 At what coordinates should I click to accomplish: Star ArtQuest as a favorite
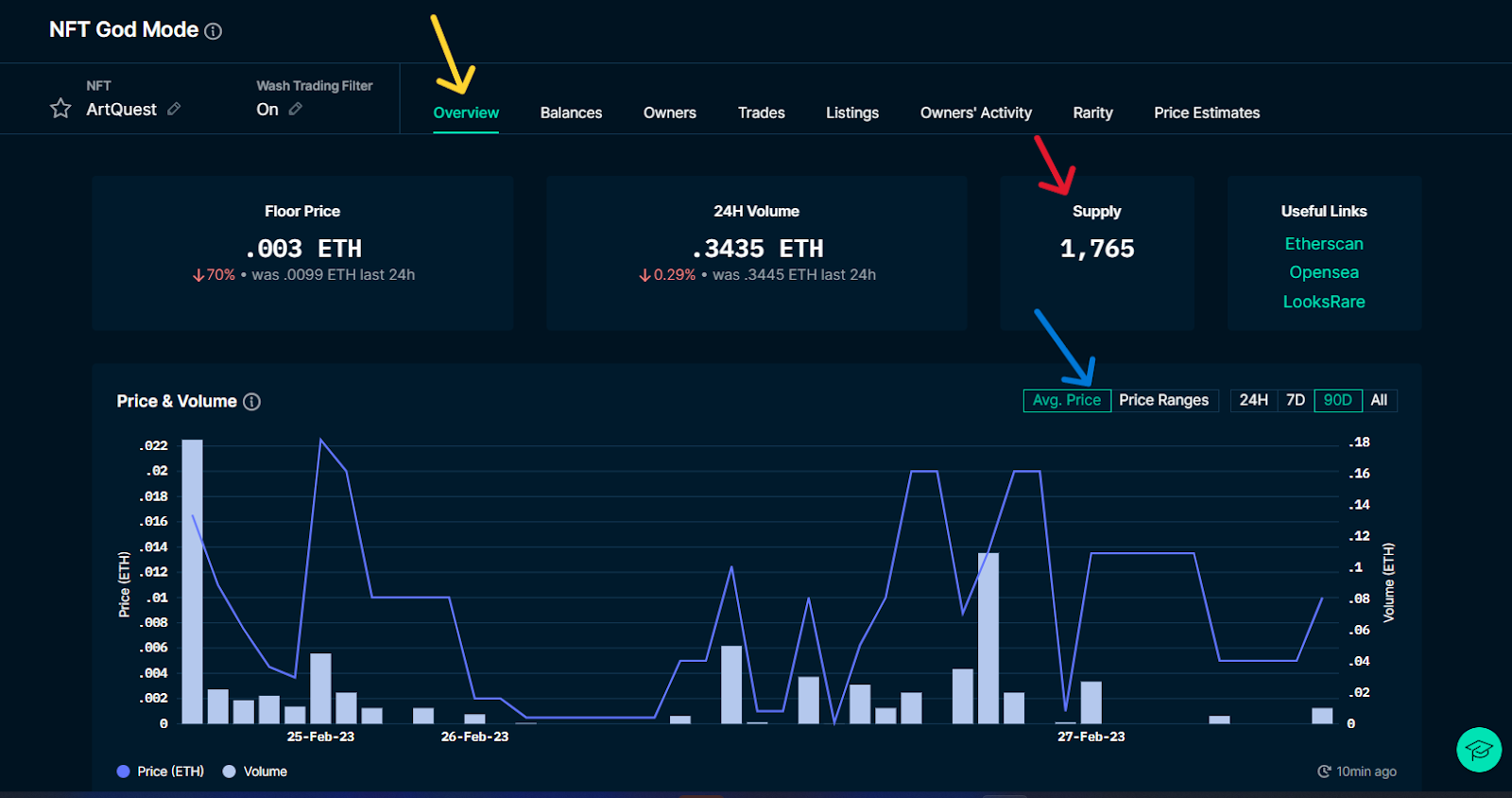click(x=60, y=109)
